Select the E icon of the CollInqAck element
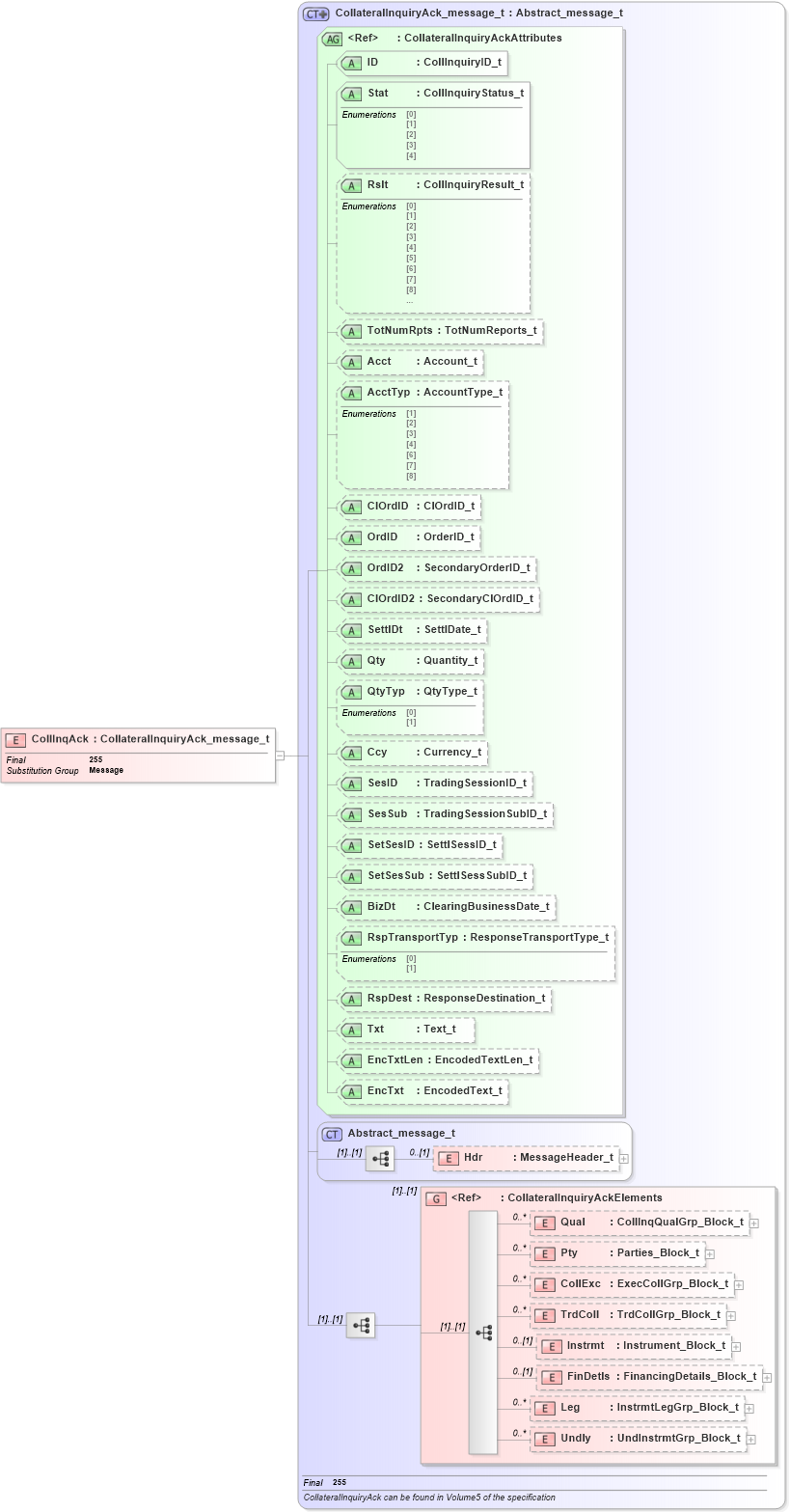This screenshot has height=1512, width=790. 14,739
